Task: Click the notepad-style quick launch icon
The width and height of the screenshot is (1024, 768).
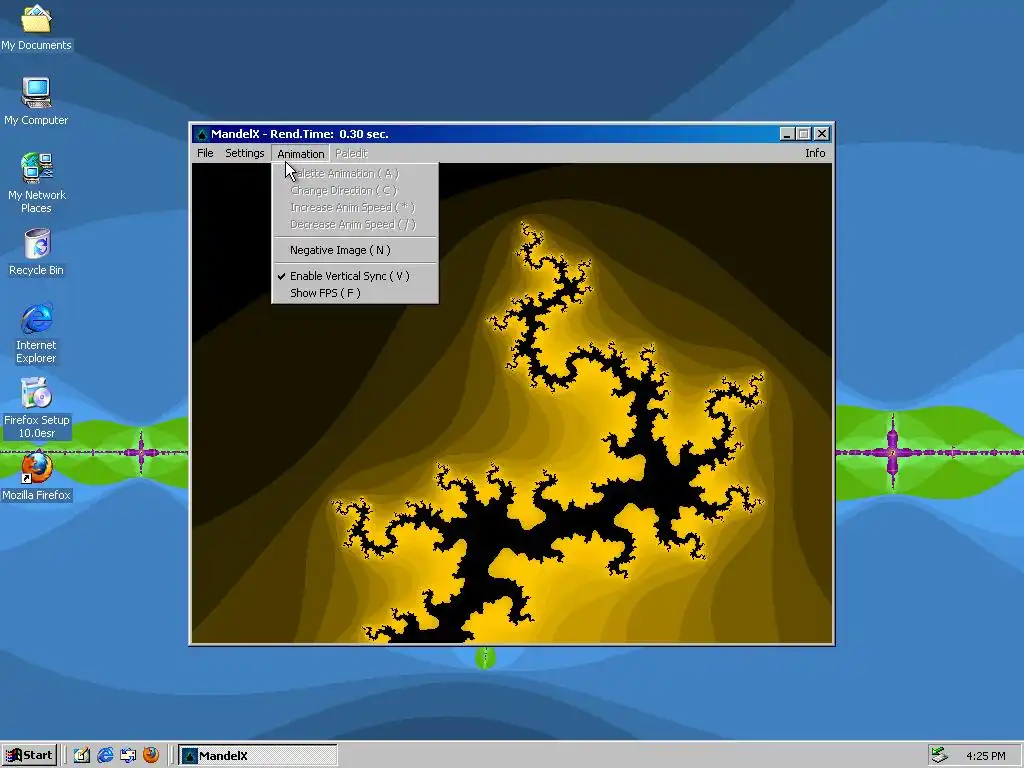Action: (x=82, y=755)
